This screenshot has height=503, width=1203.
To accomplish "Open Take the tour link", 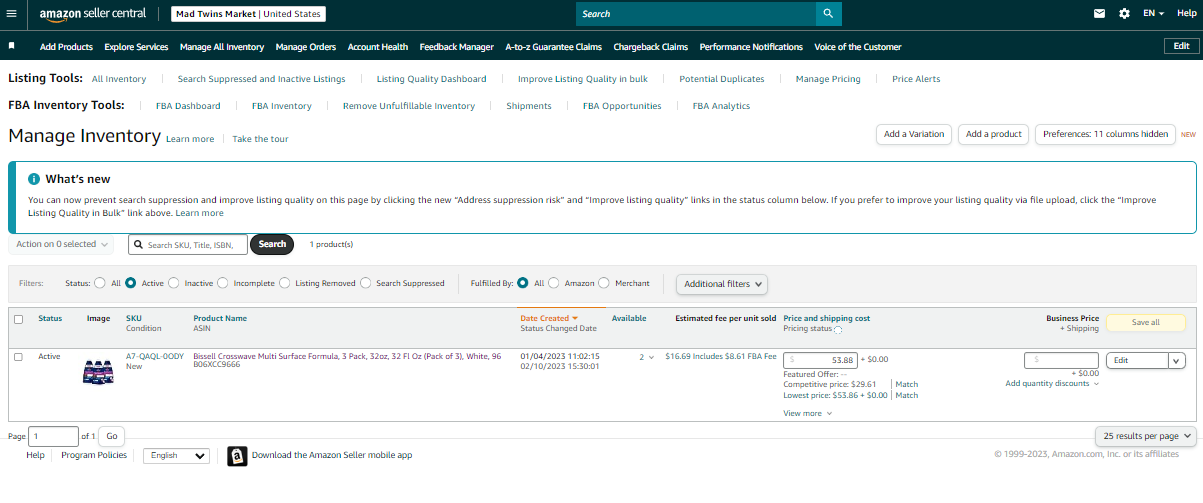I will [x=260, y=139].
